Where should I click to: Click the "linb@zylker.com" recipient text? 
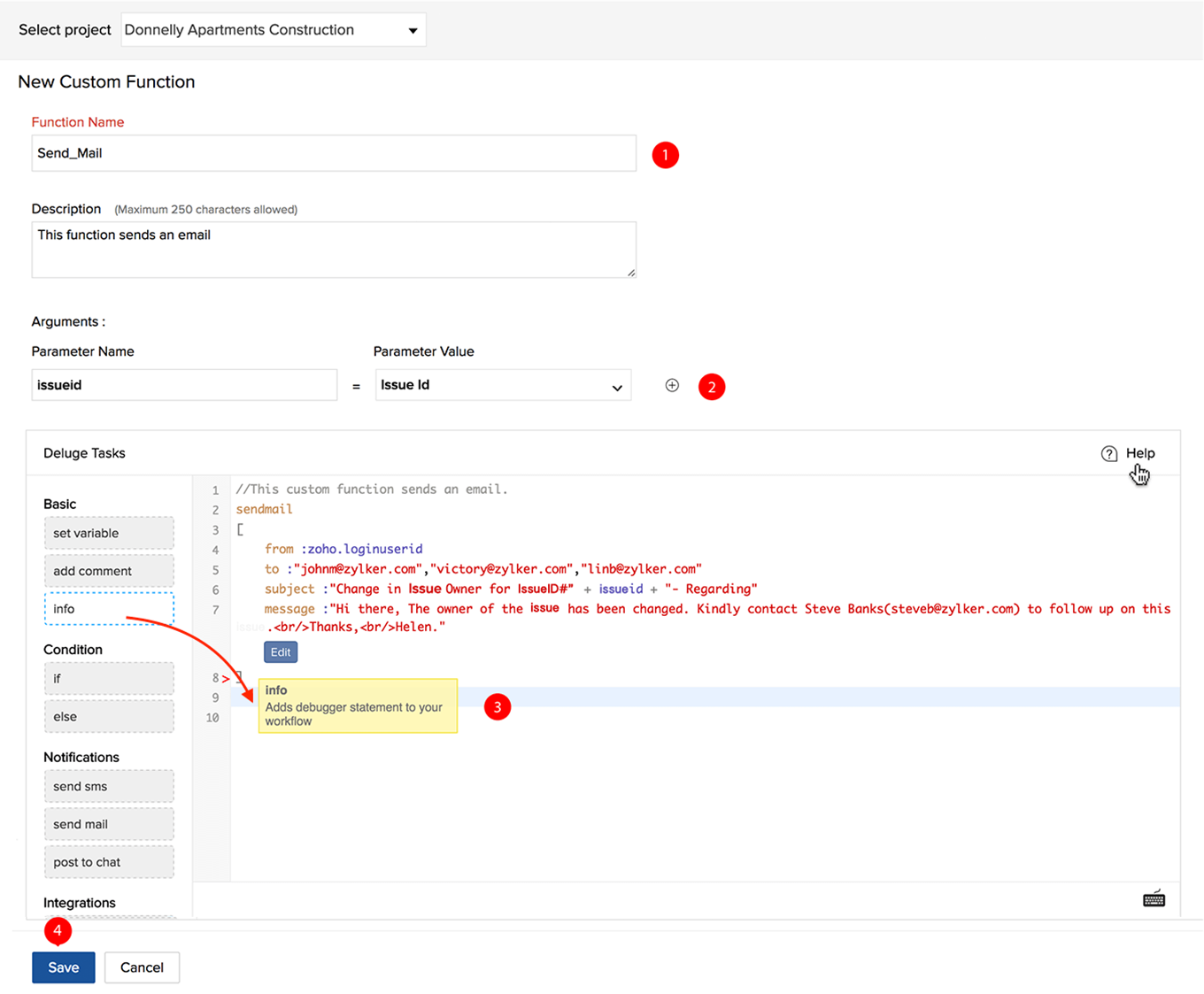[x=641, y=569]
